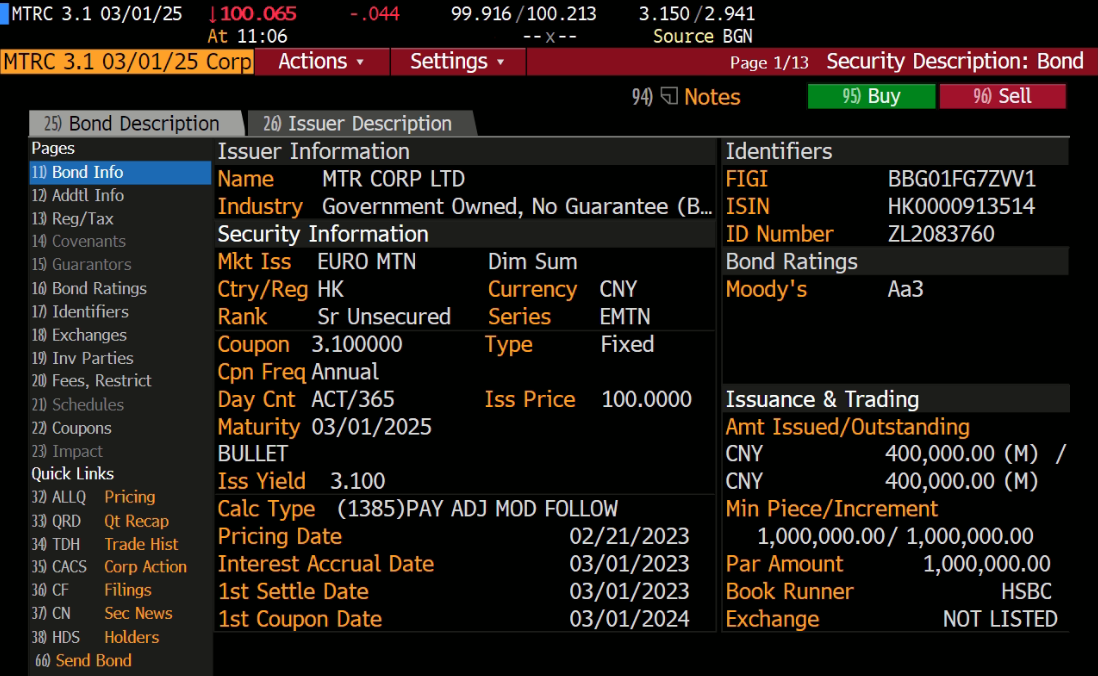The height and width of the screenshot is (676, 1098).
Task: Click the issuer name MTR CORP LTD
Action: click(393, 179)
